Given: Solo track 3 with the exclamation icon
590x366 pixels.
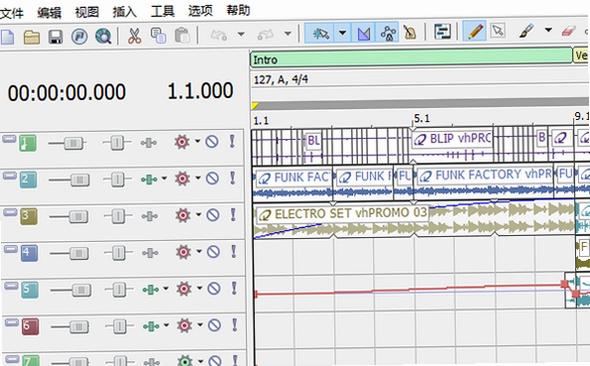Looking at the screenshot, I should point(233,215).
